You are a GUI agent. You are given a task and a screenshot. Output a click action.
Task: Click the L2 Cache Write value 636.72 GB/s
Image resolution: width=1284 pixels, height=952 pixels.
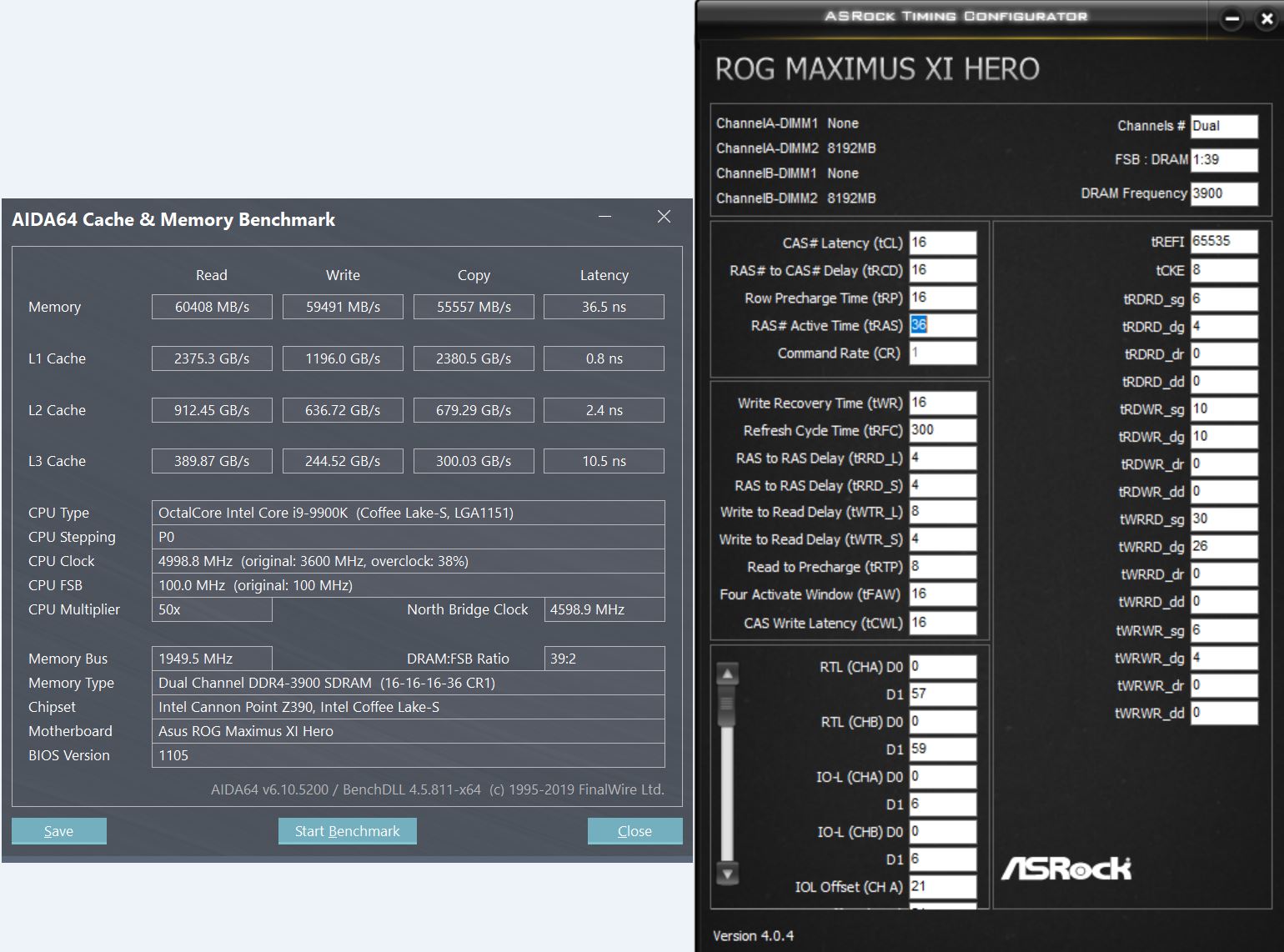coord(343,410)
